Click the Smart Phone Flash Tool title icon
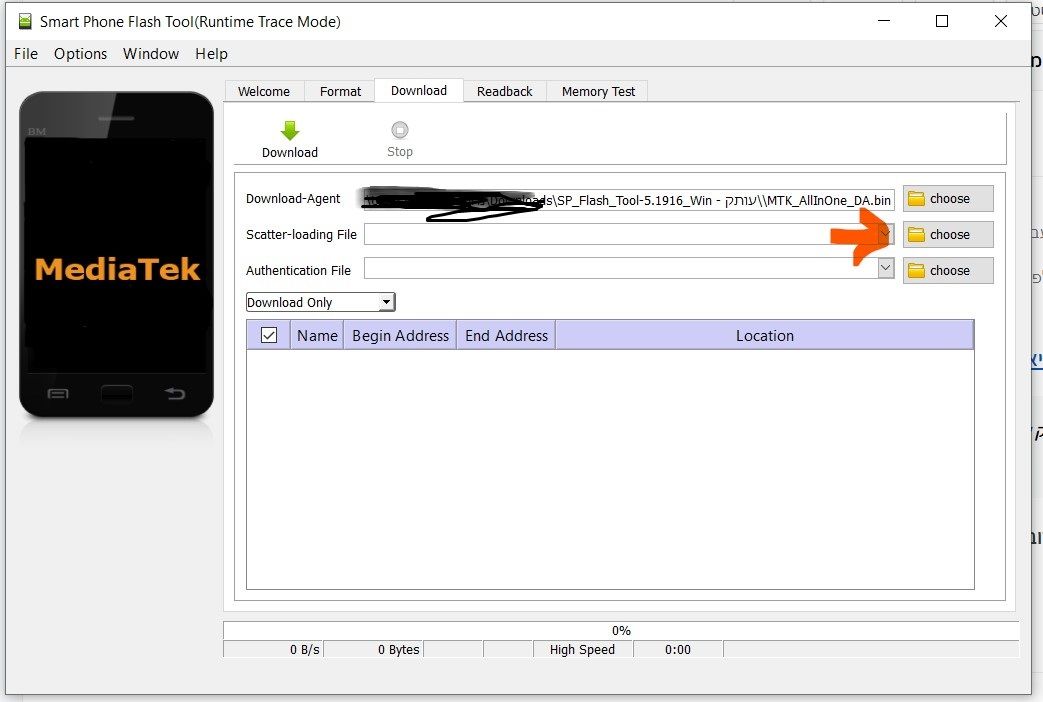 (24, 21)
